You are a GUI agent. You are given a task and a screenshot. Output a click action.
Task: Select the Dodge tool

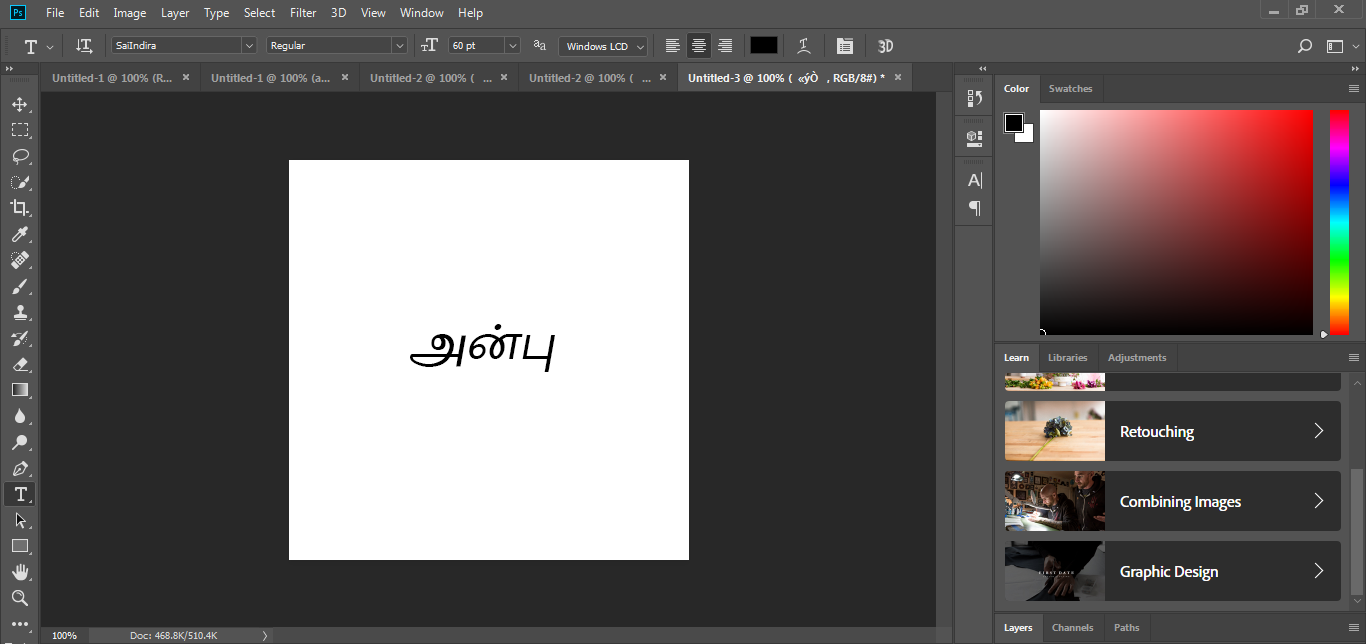[x=20, y=442]
